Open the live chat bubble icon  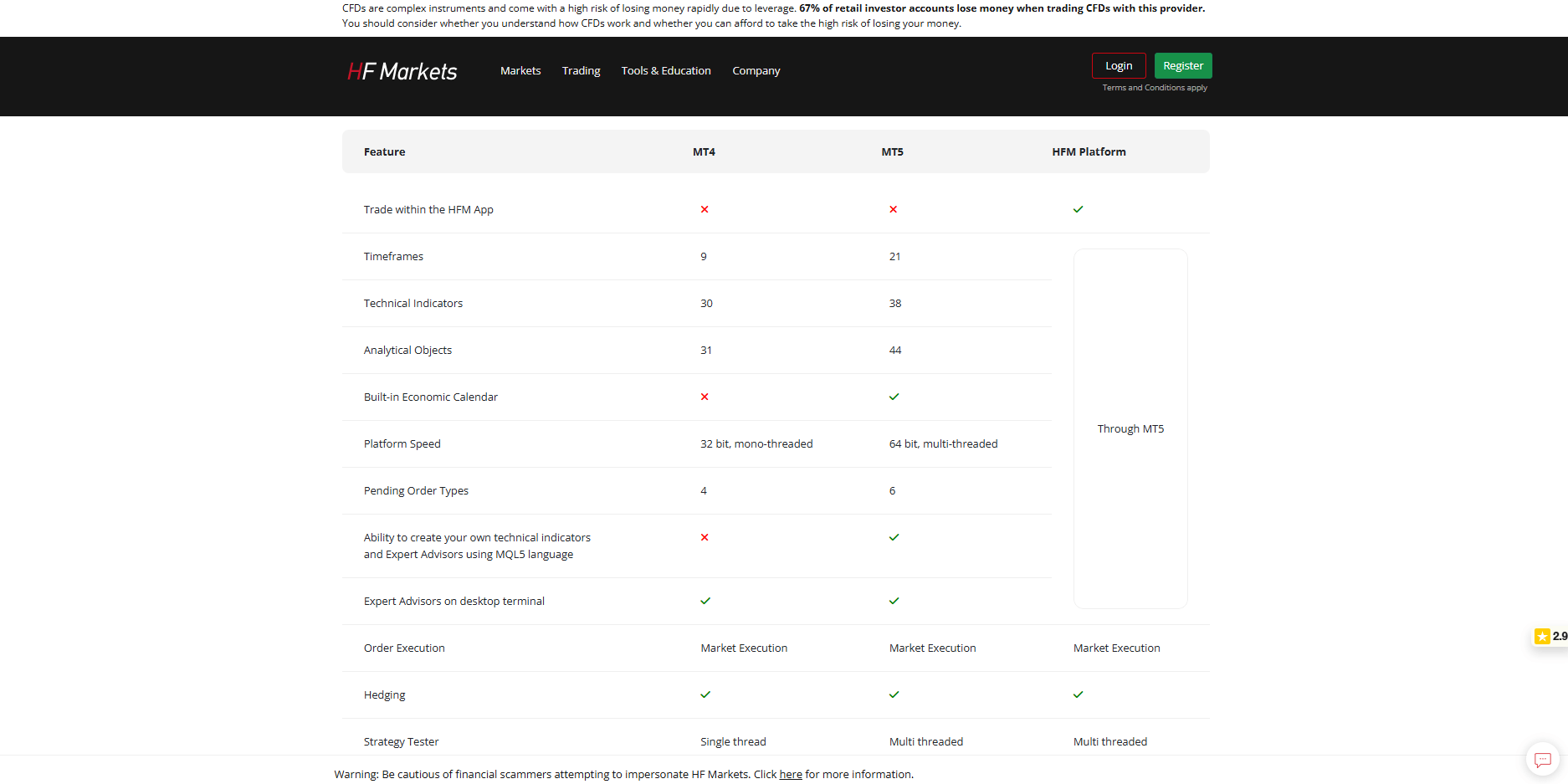point(1543,760)
